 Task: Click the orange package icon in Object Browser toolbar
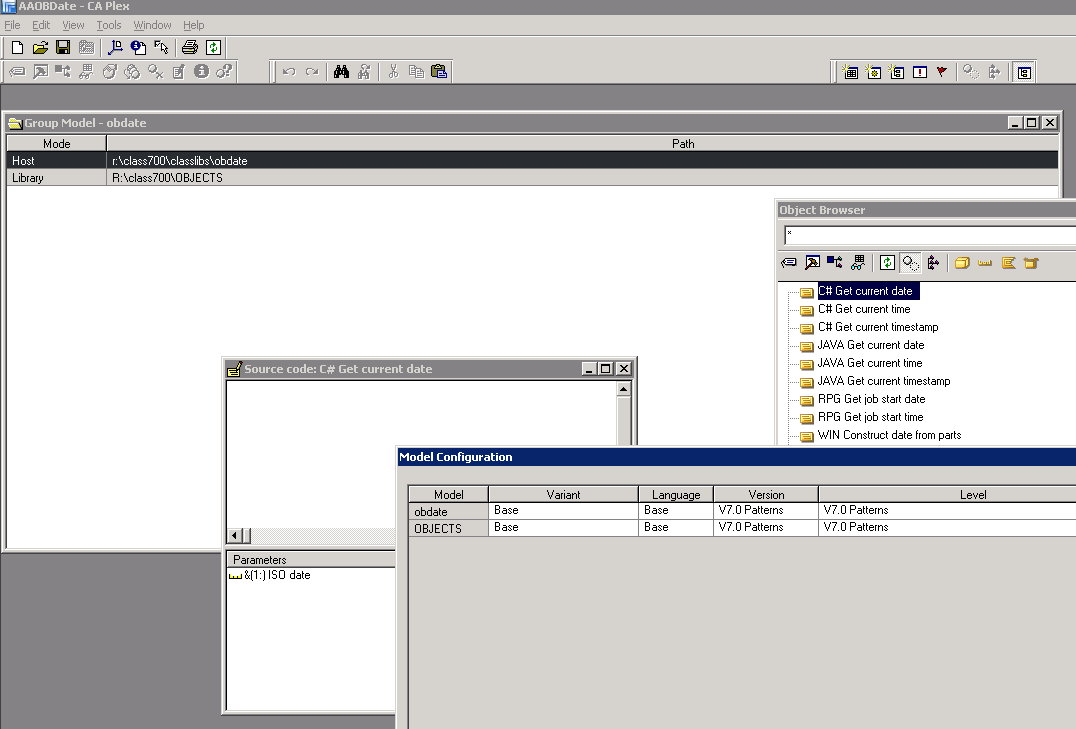pos(1031,263)
